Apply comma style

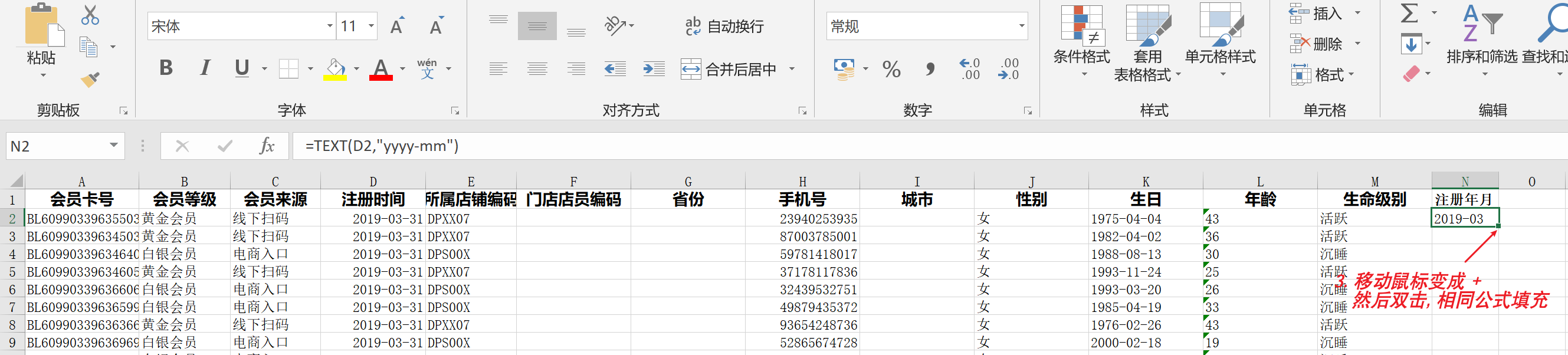coord(930,70)
